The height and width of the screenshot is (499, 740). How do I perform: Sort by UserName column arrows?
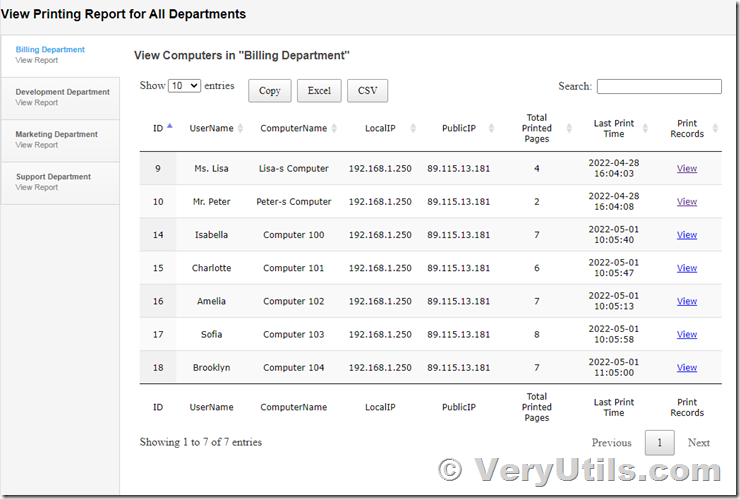[x=240, y=128]
